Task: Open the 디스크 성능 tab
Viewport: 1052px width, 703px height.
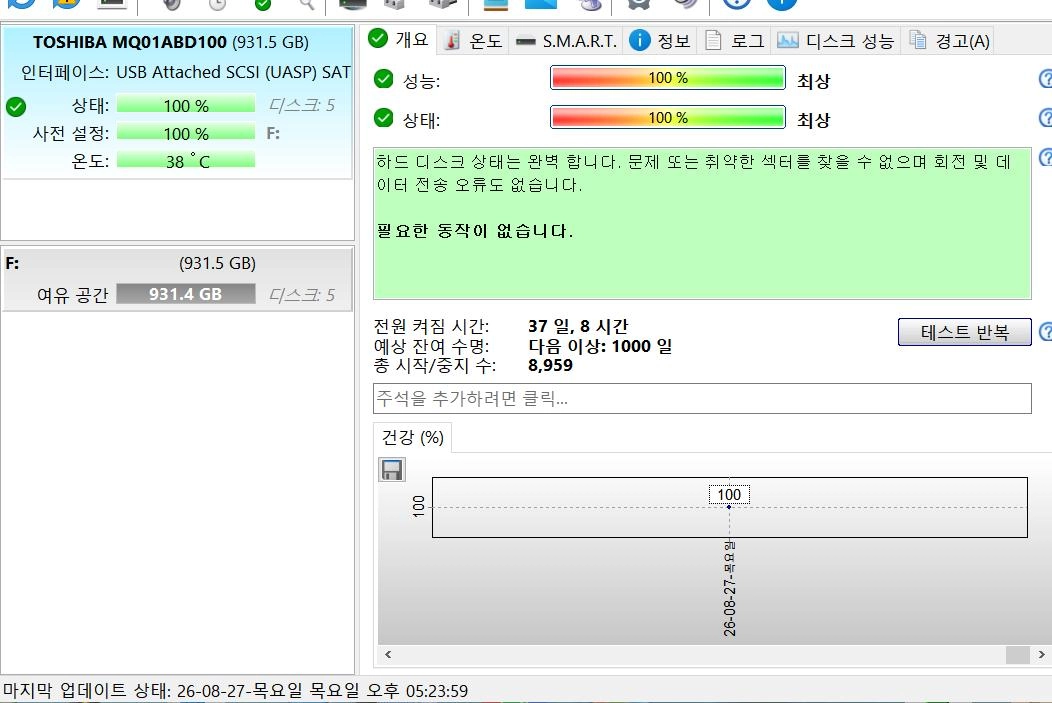Action: tap(835, 41)
